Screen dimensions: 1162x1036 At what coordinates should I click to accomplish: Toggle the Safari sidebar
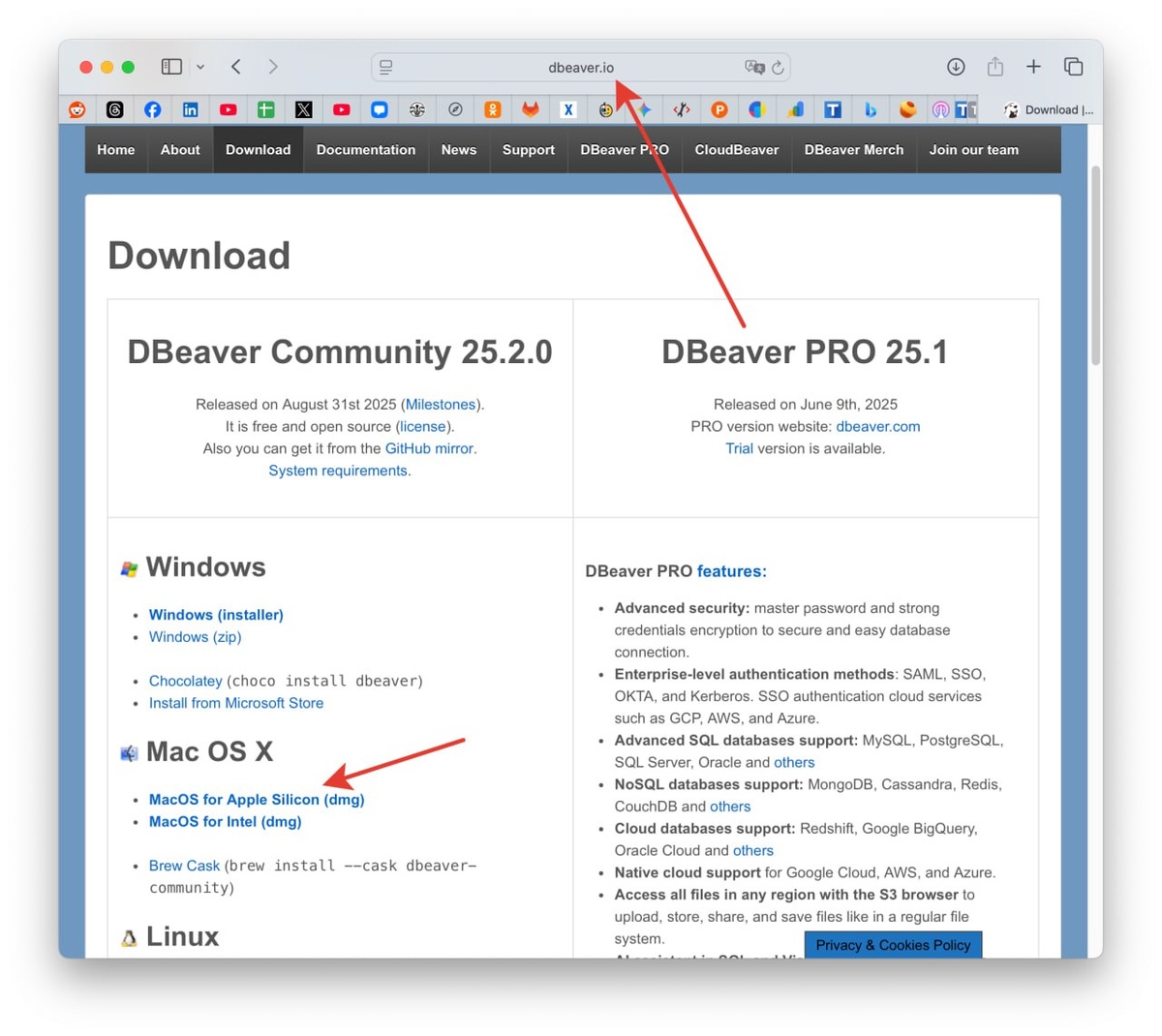[172, 67]
